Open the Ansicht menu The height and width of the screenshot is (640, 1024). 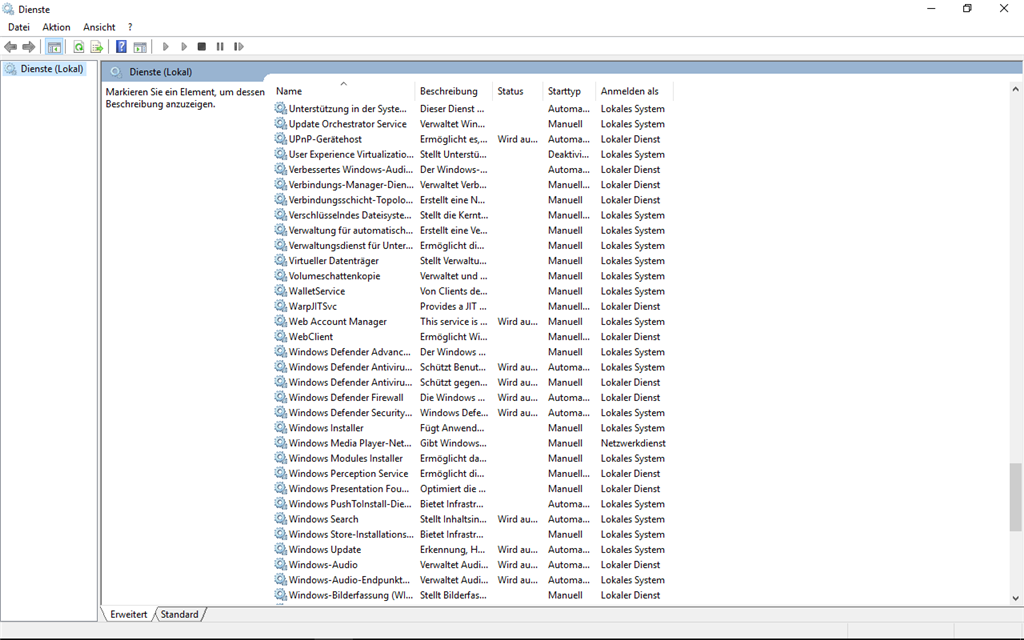pyautogui.click(x=99, y=27)
